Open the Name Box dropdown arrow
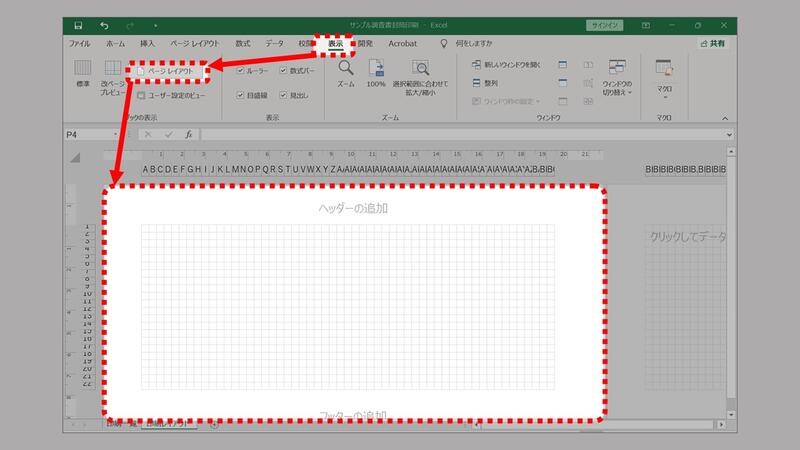The width and height of the screenshot is (800, 450). pos(116,135)
